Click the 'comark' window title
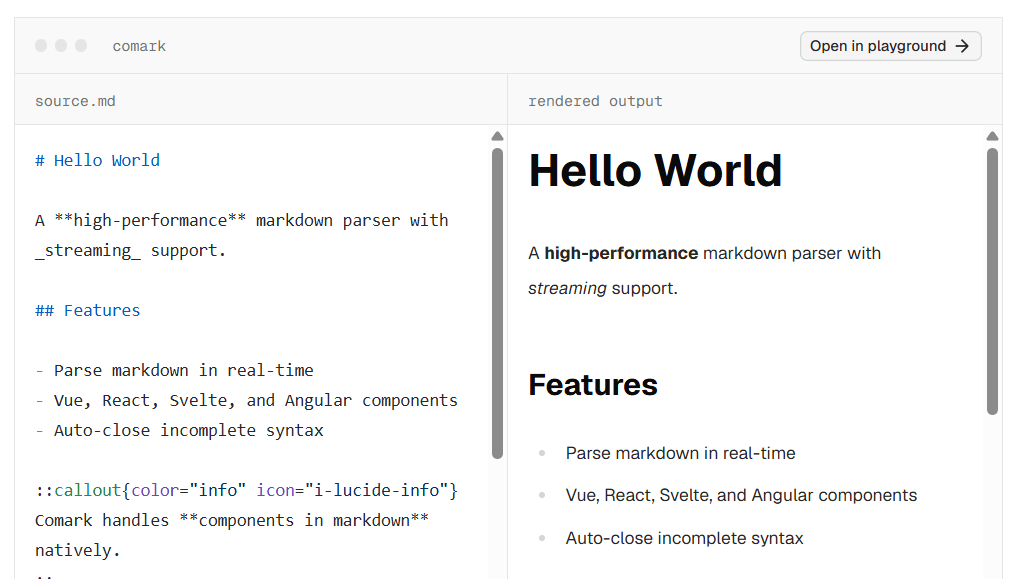Viewport: 1016px width, 579px height. (139, 47)
